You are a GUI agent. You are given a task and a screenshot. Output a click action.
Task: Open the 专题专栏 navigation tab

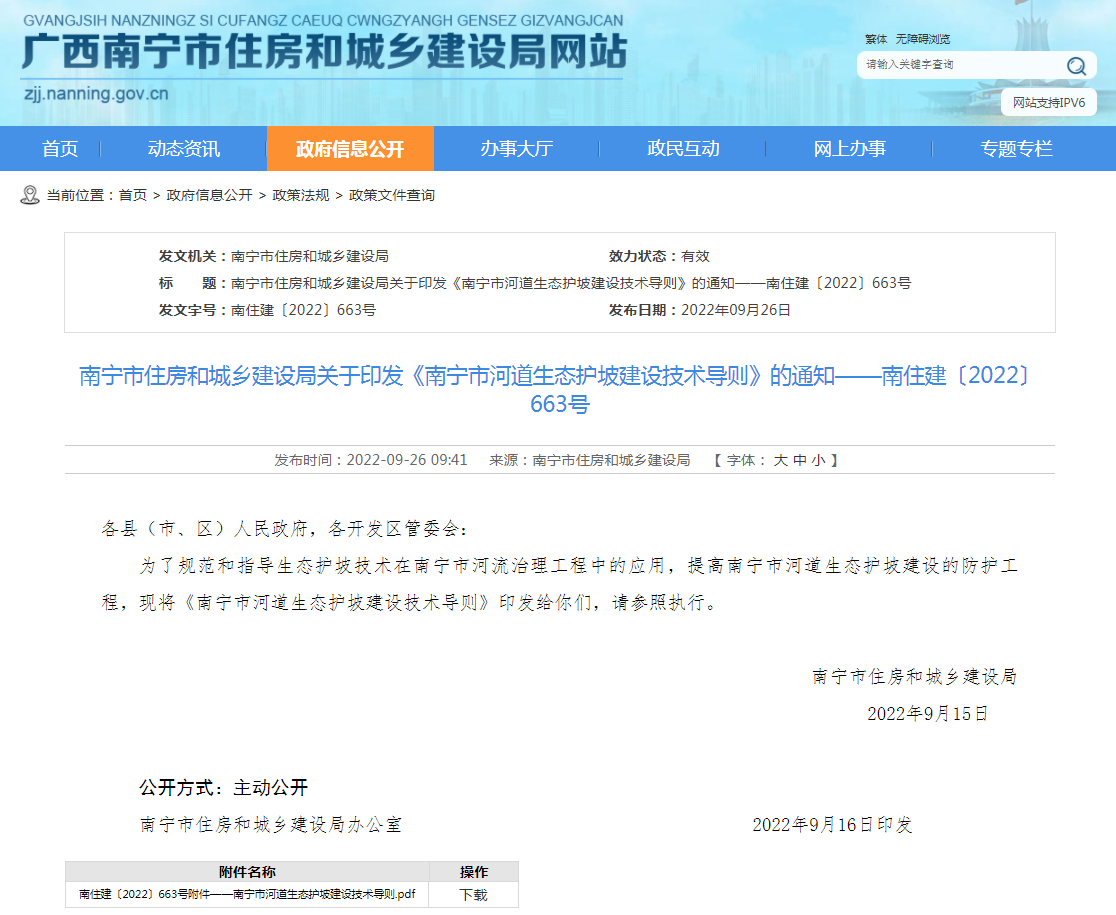click(x=1016, y=149)
